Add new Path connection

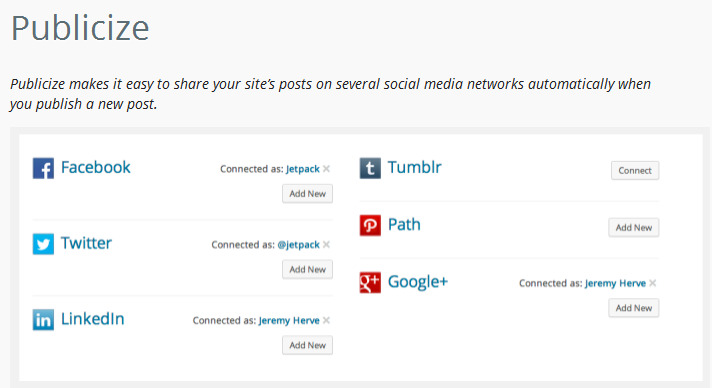[x=633, y=228]
